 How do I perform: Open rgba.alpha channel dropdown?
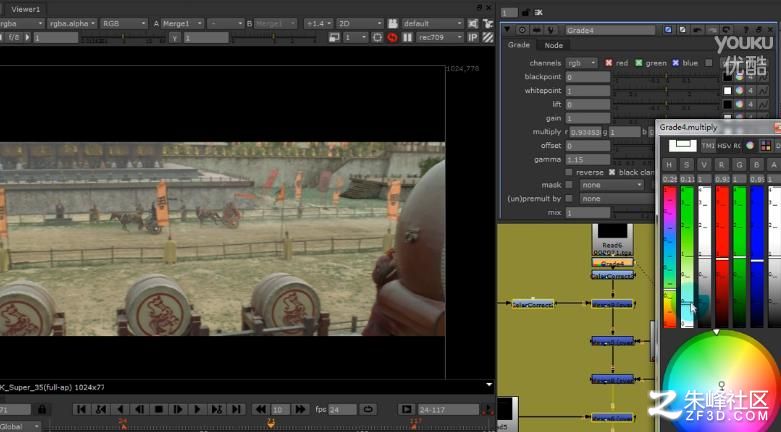click(72, 23)
